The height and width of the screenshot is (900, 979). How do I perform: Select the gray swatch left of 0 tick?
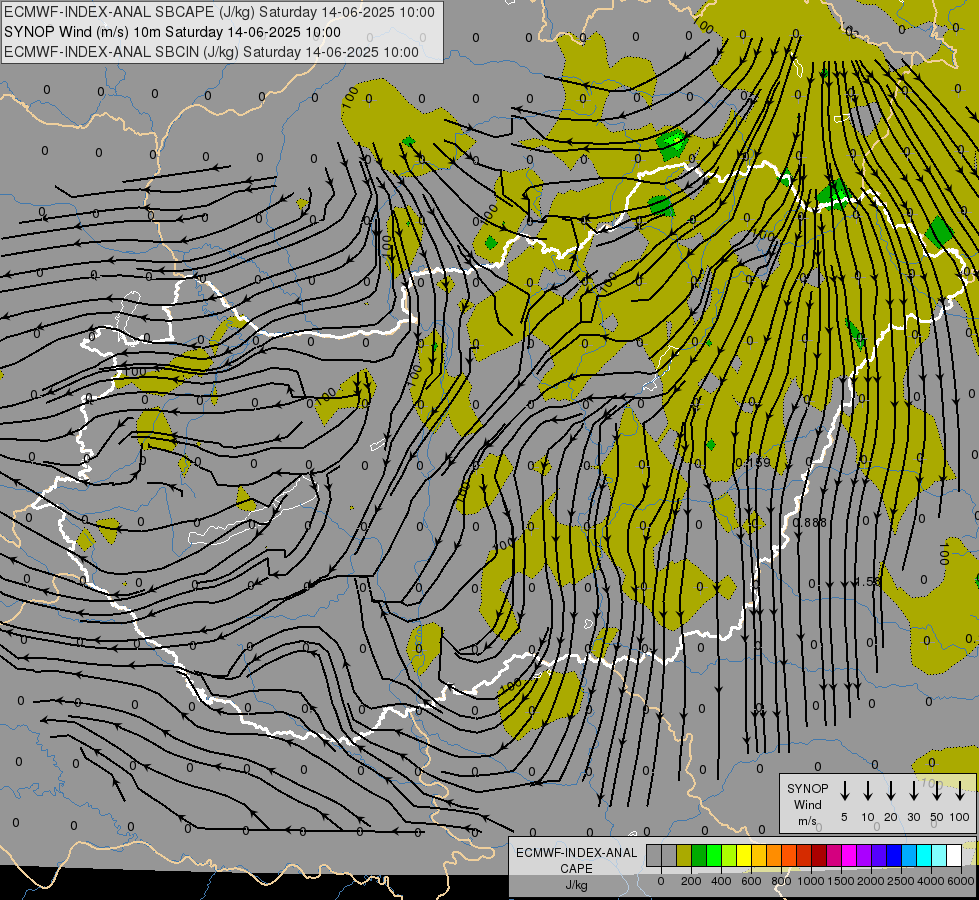pyautogui.click(x=654, y=855)
